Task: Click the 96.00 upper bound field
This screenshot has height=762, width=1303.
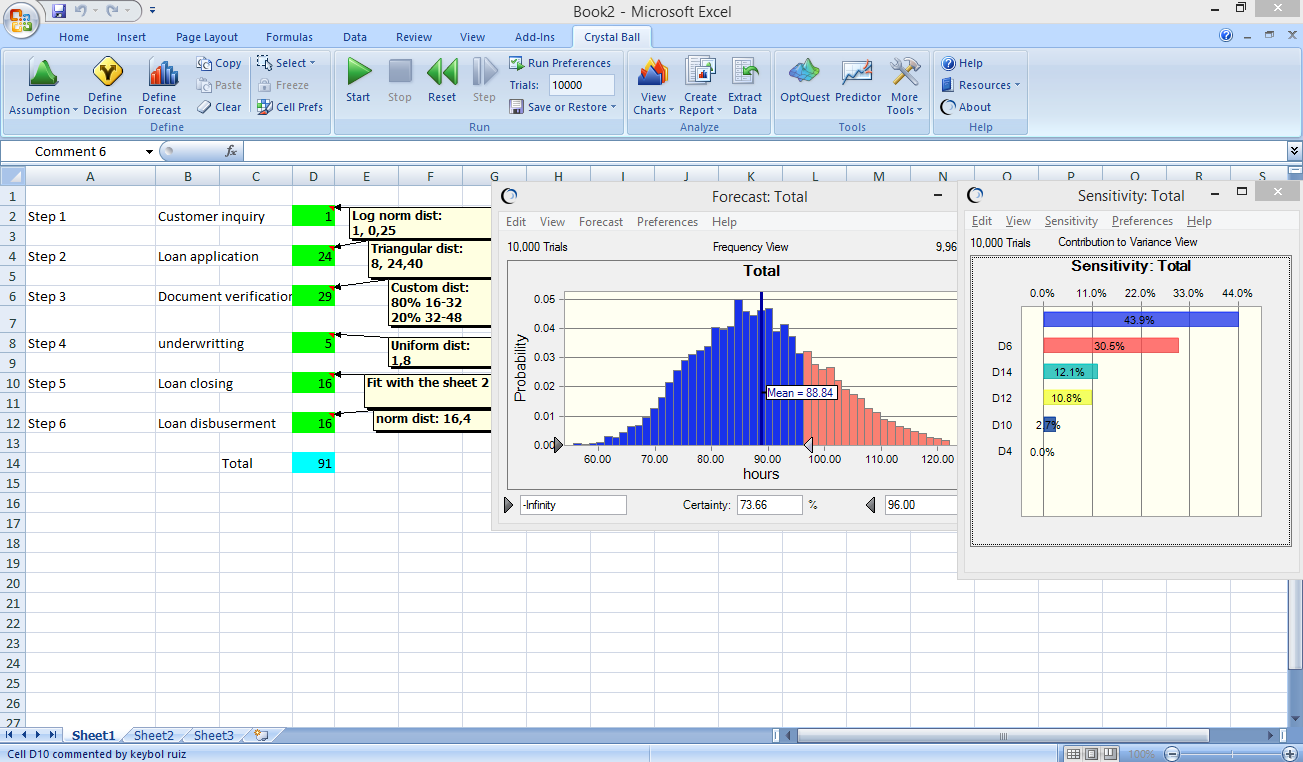Action: (921, 505)
